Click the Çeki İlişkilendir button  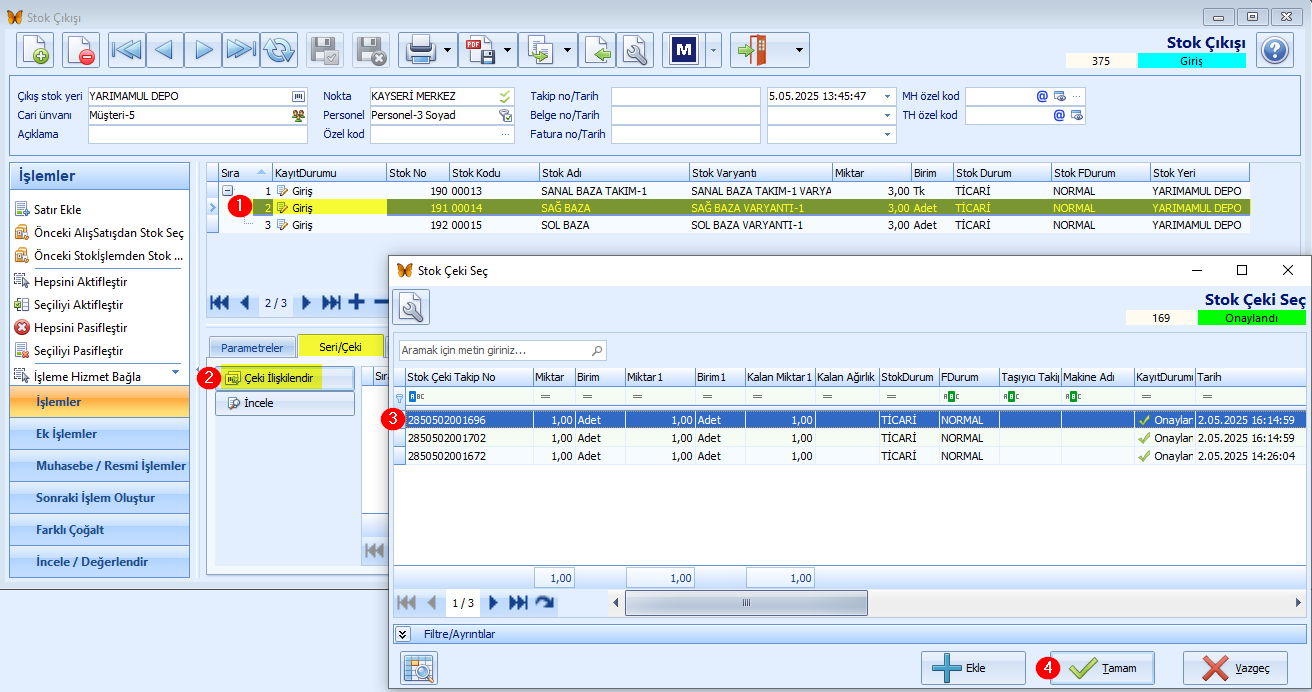[x=285, y=378]
